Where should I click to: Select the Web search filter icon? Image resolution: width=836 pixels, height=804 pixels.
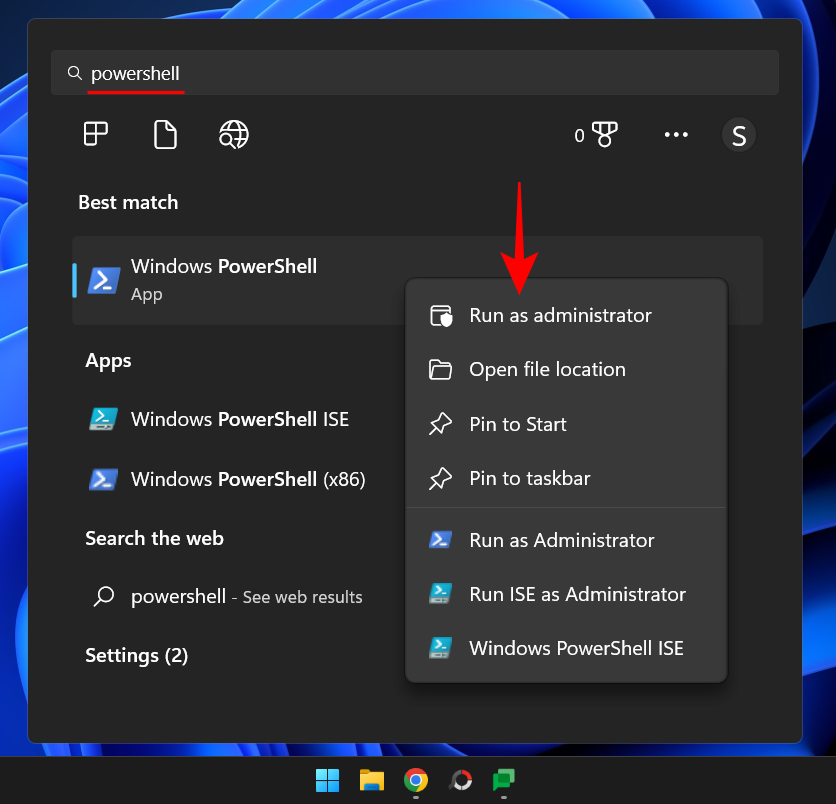[x=233, y=134]
